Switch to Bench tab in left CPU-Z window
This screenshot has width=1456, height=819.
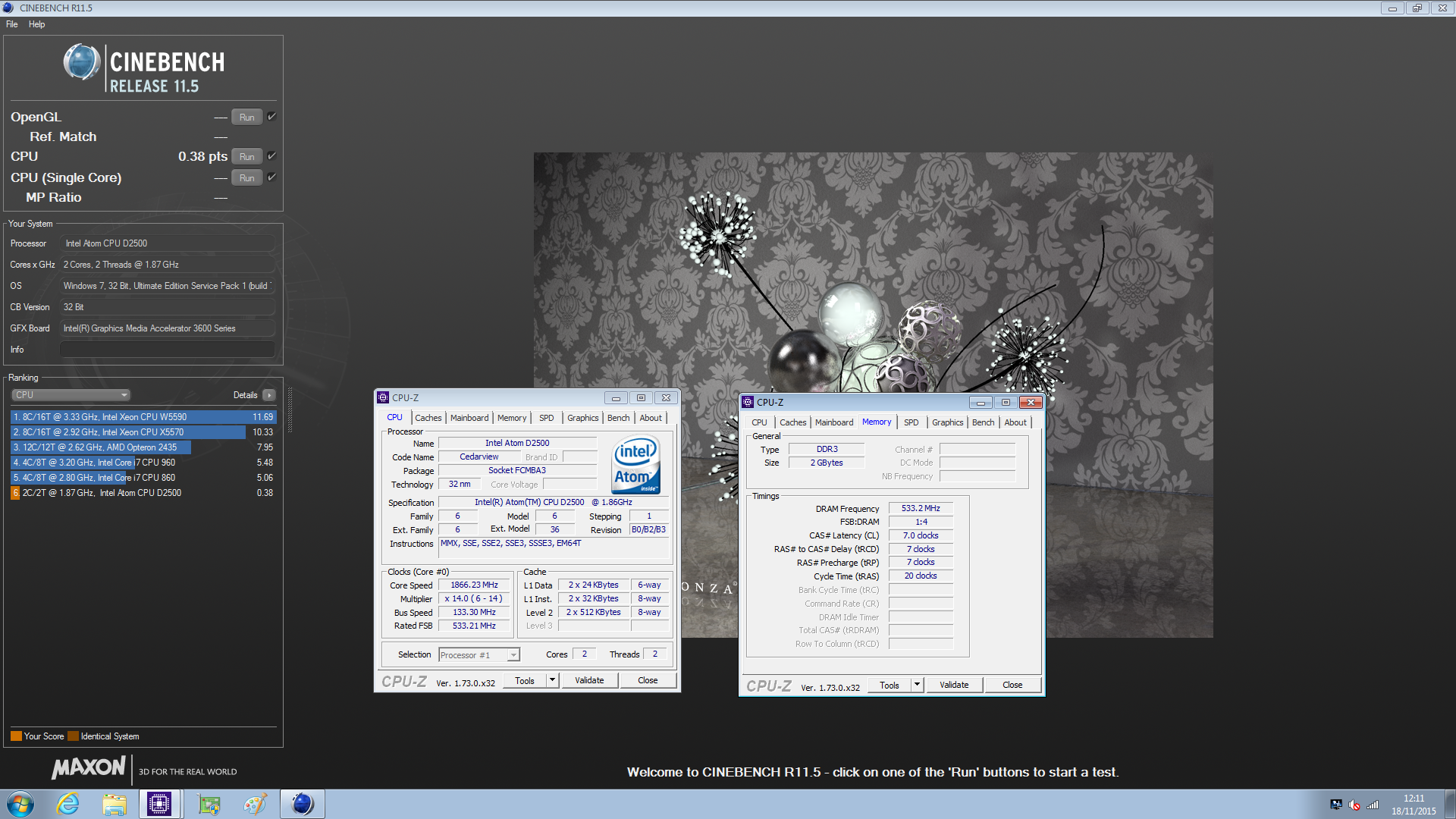619,418
